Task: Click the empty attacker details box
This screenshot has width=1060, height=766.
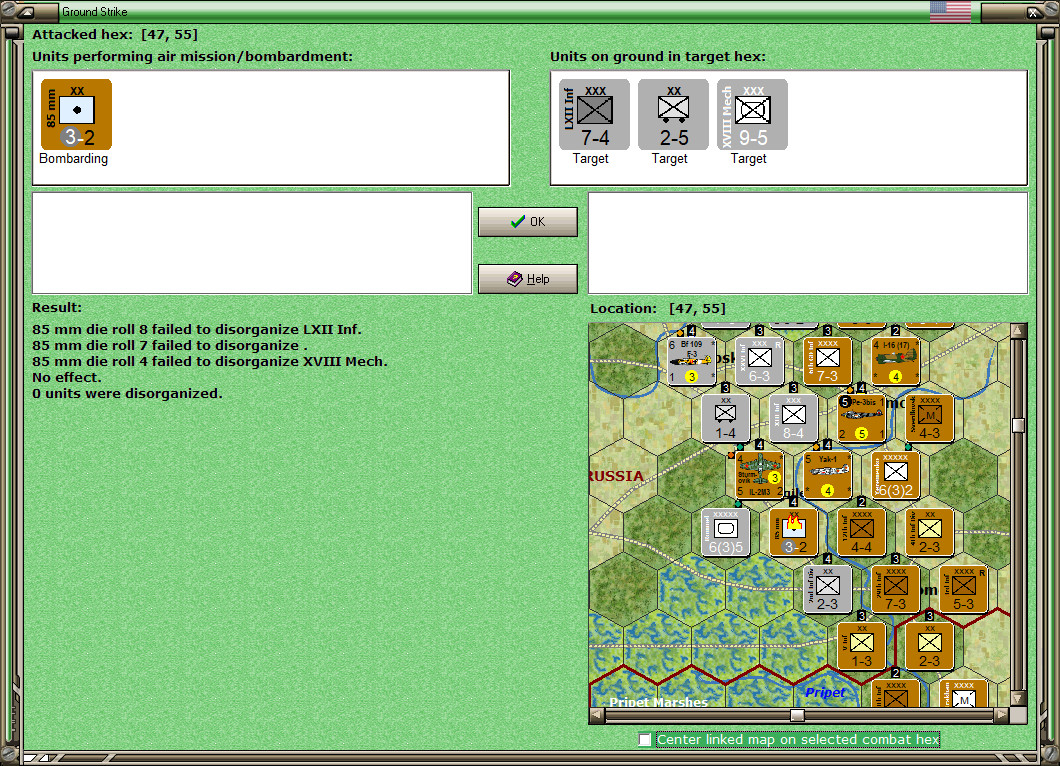Action: (252, 243)
